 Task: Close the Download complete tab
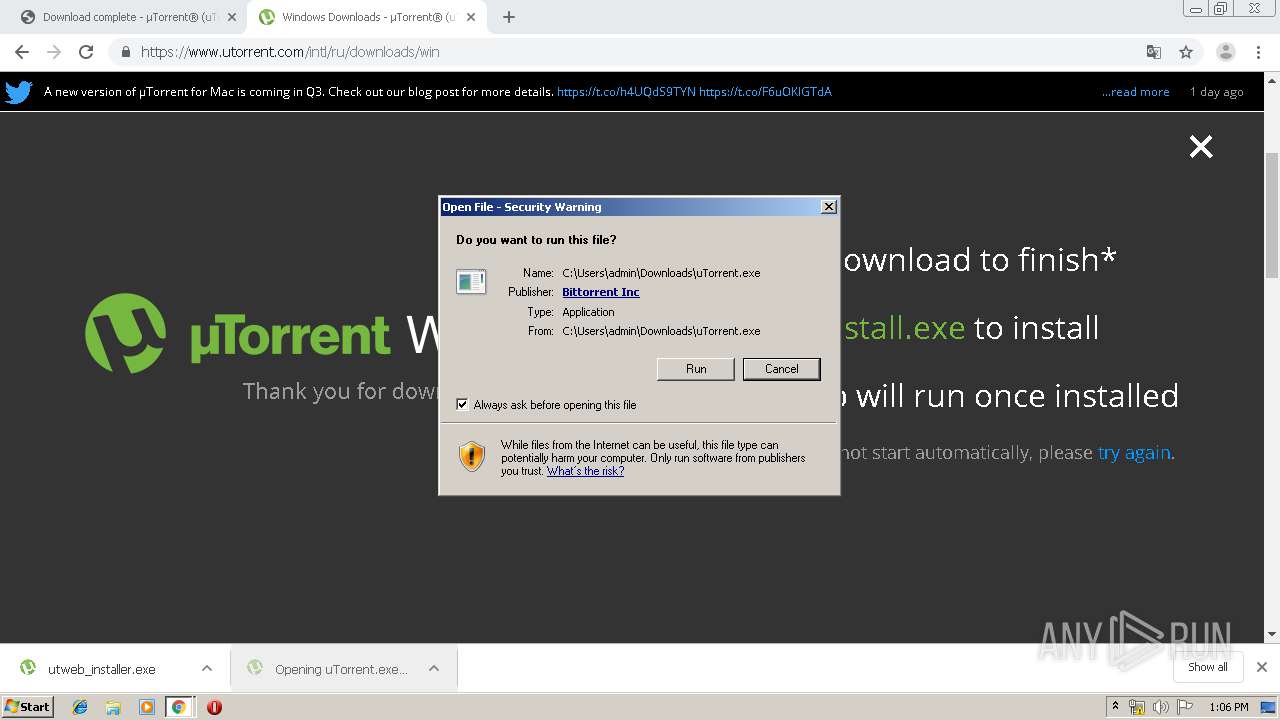[x=232, y=17]
